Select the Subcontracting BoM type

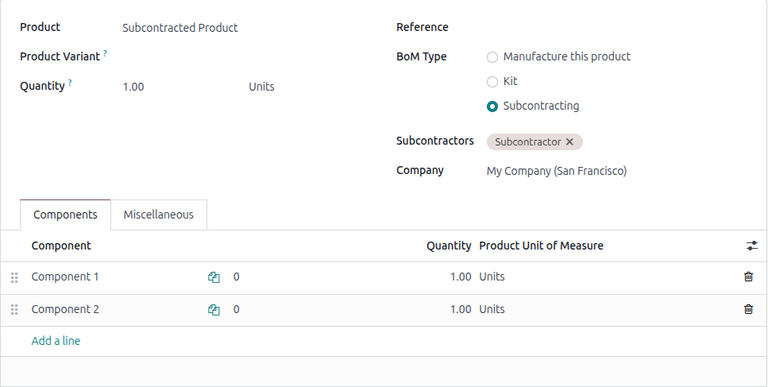point(492,106)
